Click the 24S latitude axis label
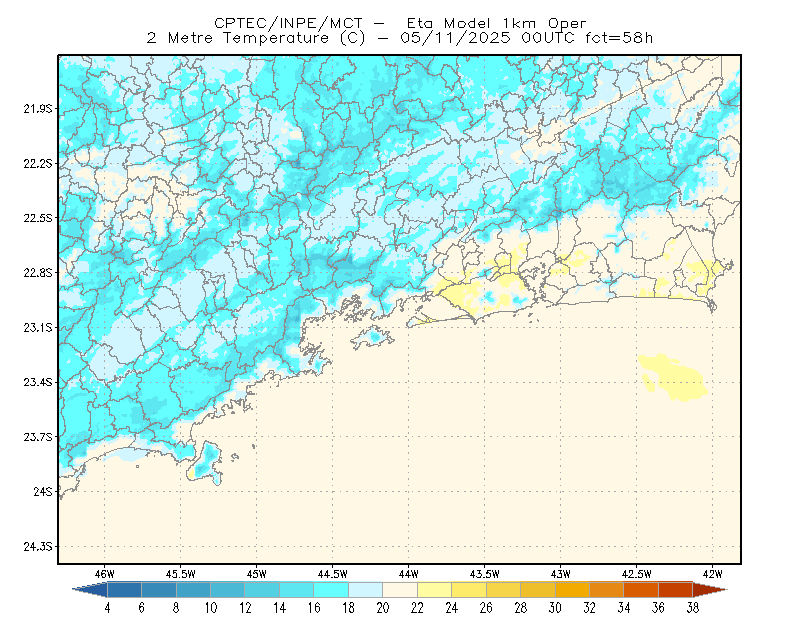Image resolution: width=800 pixels, height=618 pixels. [x=43, y=491]
